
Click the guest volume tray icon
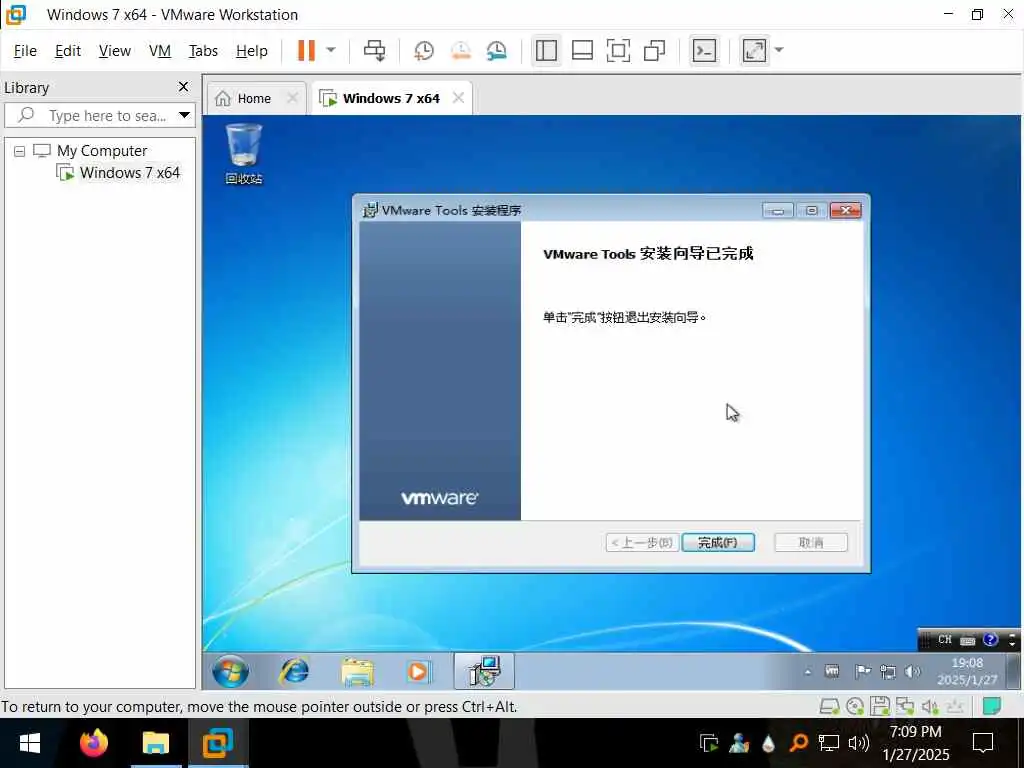click(912, 671)
